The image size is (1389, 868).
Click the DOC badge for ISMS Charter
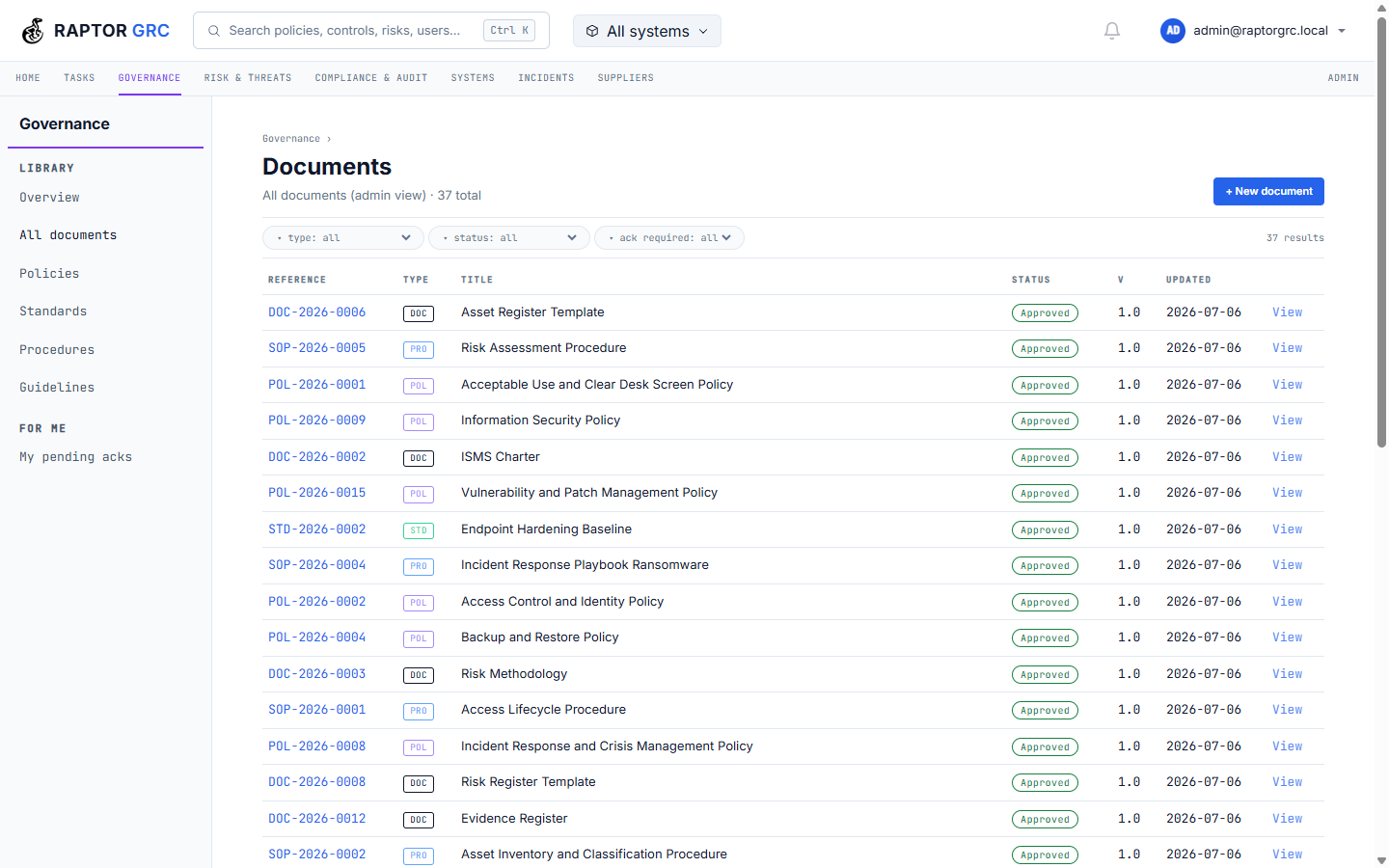419,458
